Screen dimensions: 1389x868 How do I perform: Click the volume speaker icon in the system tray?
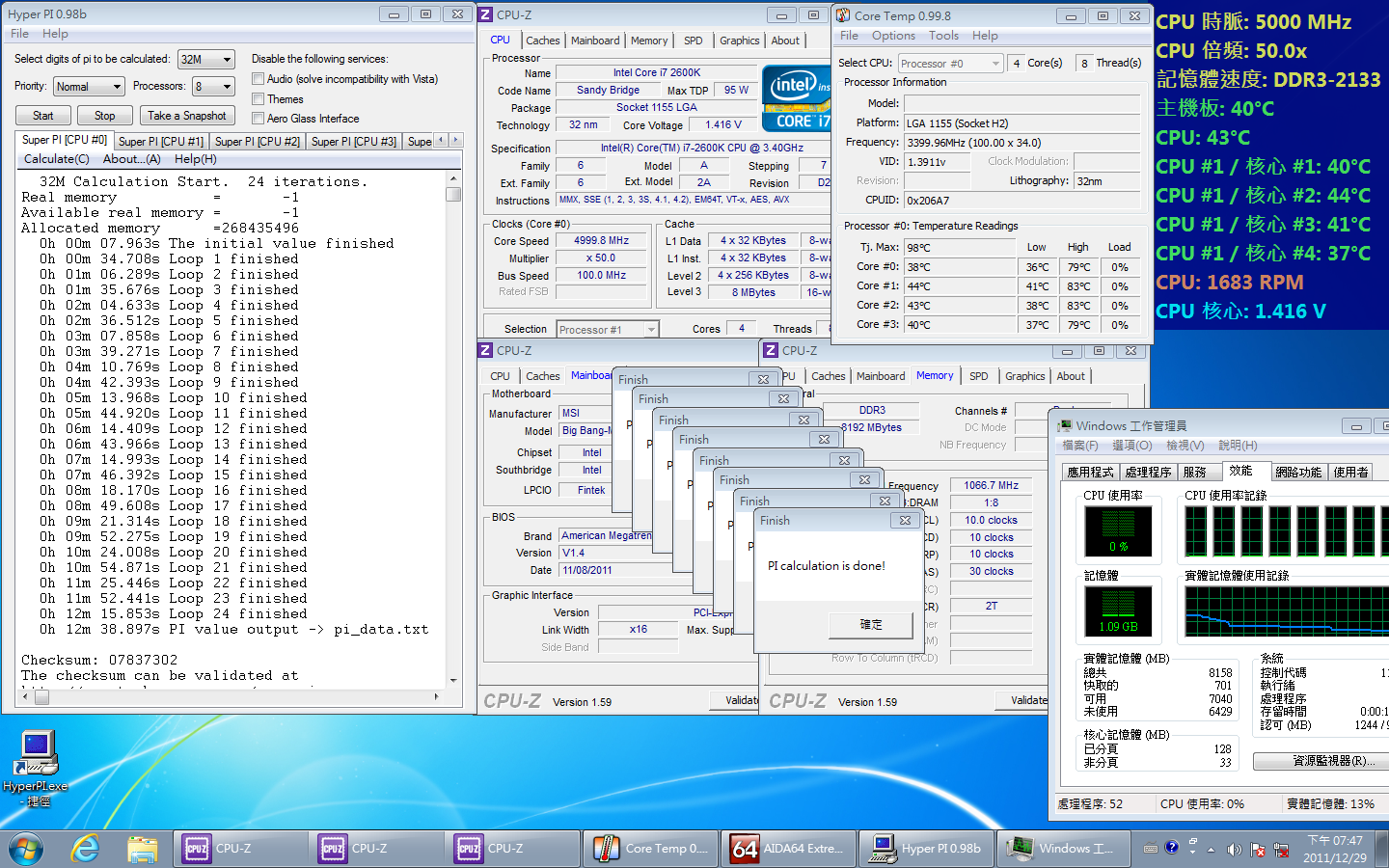pos(1234,850)
